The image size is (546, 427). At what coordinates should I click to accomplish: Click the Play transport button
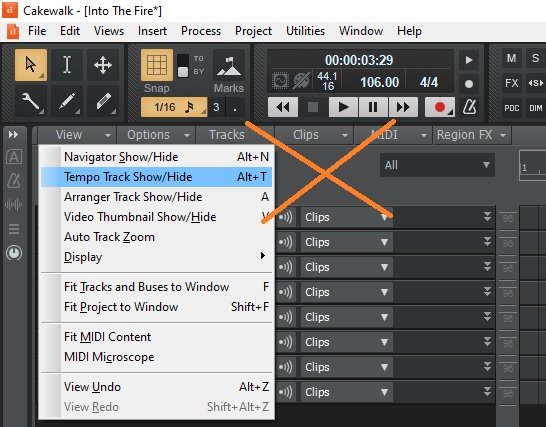coord(343,107)
